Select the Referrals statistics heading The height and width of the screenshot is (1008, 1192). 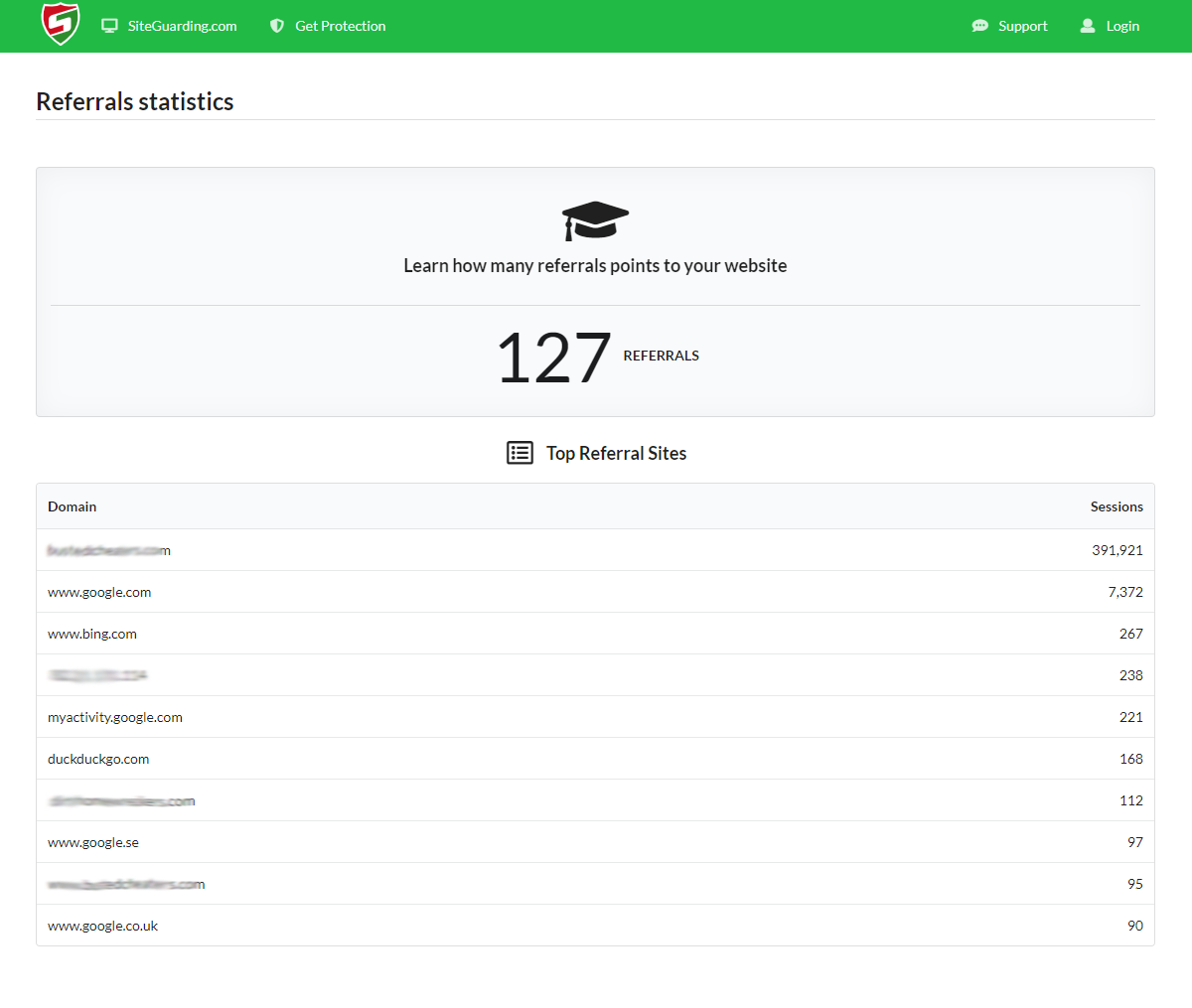click(x=135, y=101)
